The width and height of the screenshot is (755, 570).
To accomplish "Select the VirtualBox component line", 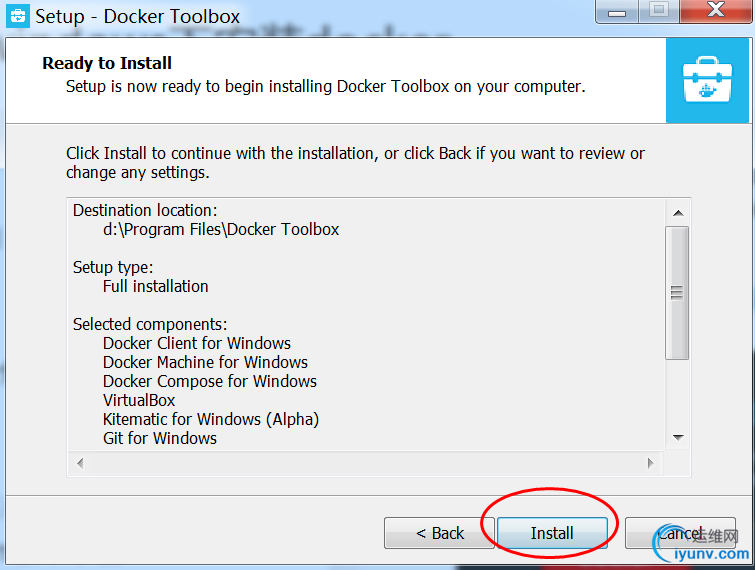I will 139,400.
